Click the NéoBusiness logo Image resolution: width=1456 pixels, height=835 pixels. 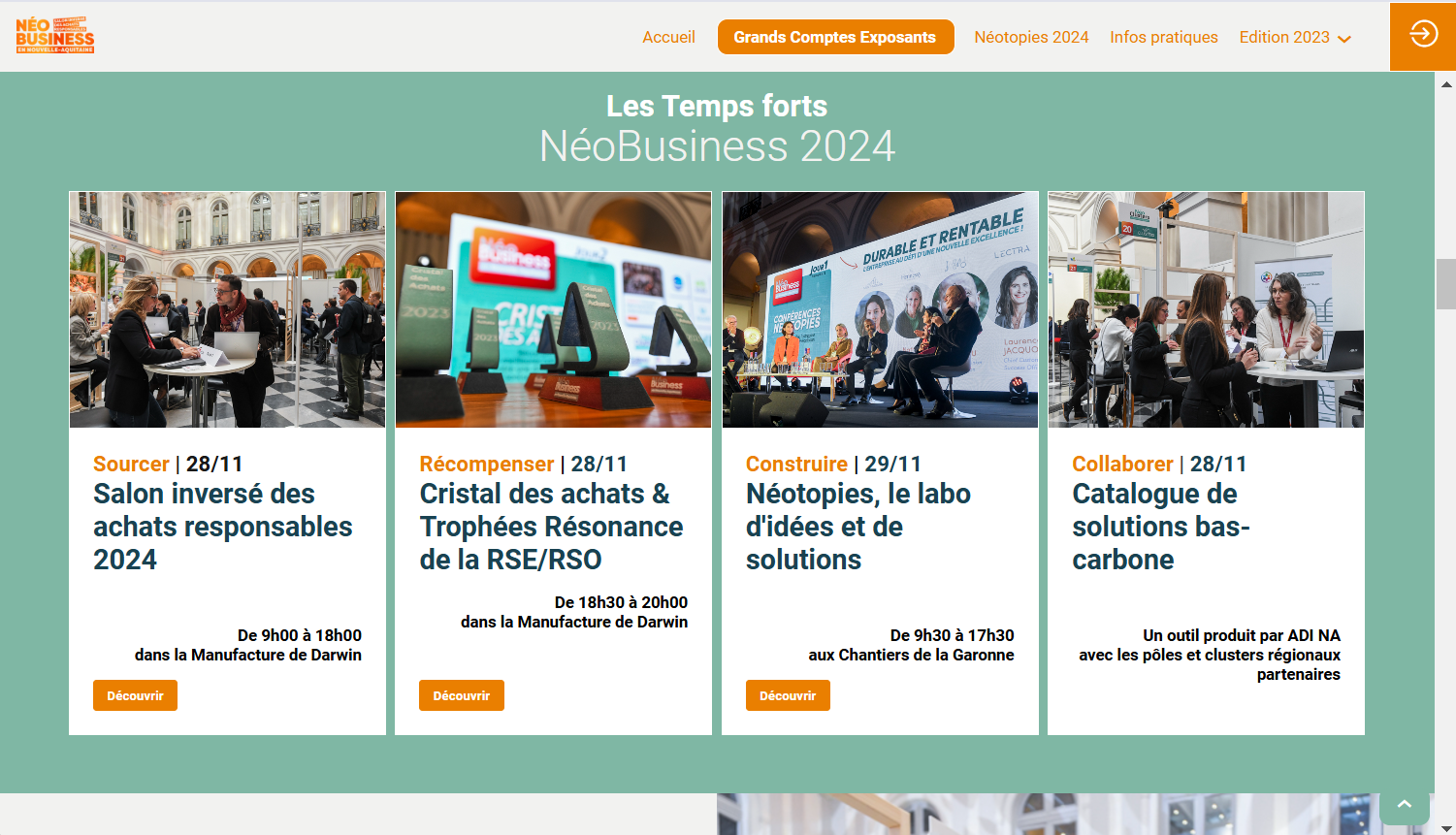(x=55, y=36)
